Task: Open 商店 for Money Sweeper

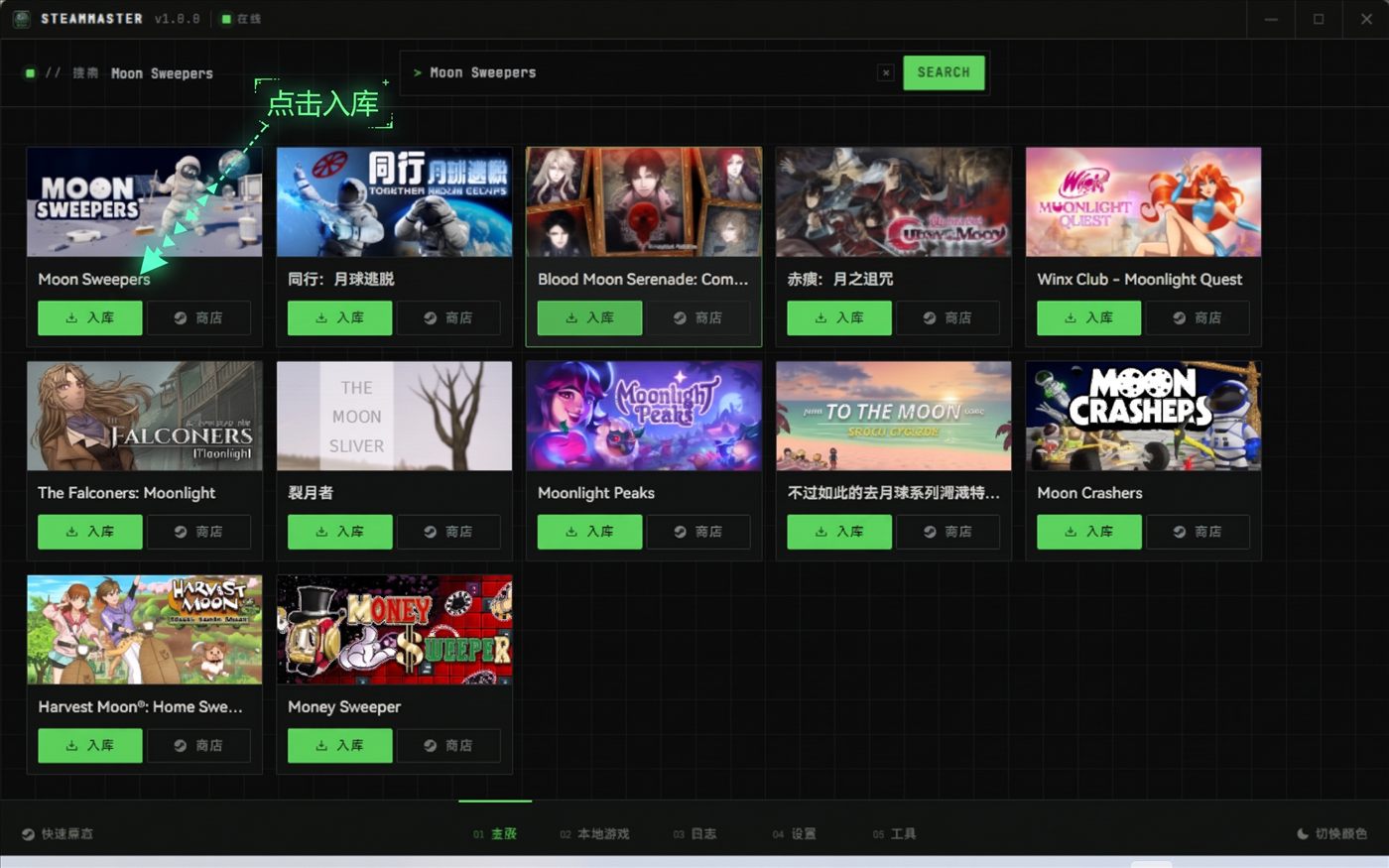Action: tap(448, 746)
